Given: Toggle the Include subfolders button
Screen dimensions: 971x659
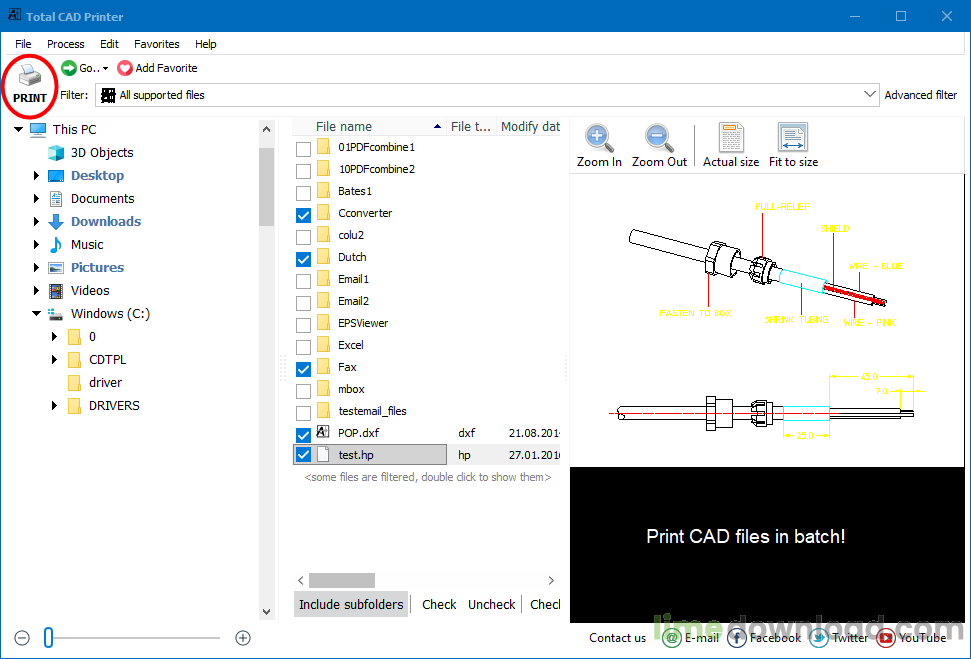Looking at the screenshot, I should pos(351,604).
